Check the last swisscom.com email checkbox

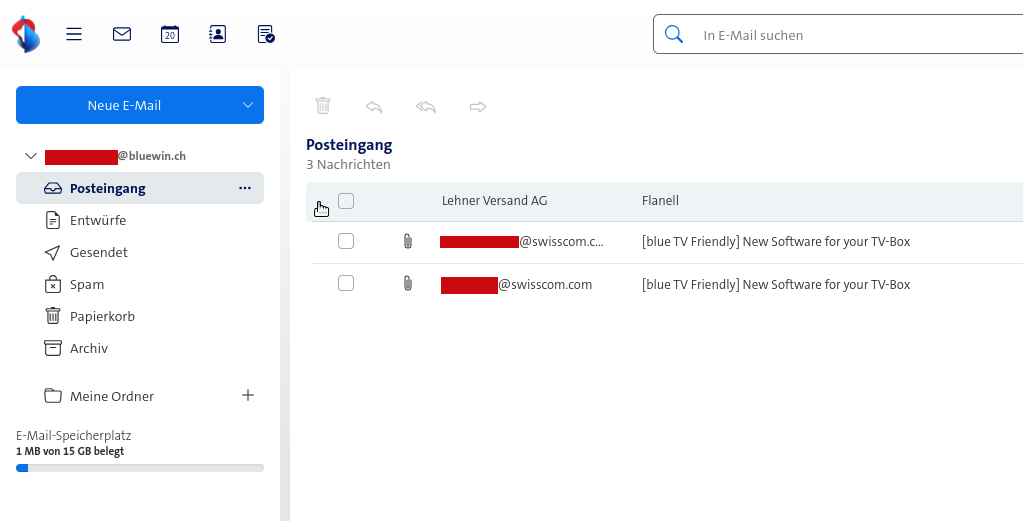346,284
